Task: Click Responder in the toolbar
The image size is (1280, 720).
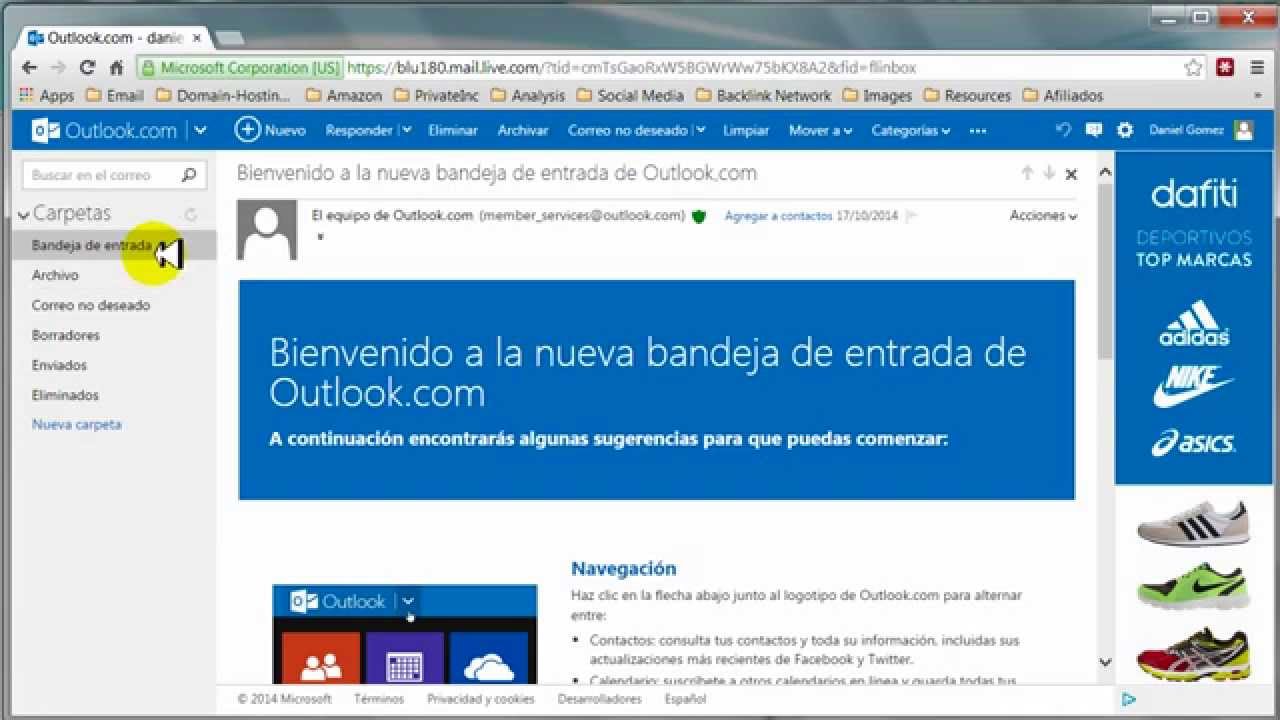Action: (x=359, y=130)
